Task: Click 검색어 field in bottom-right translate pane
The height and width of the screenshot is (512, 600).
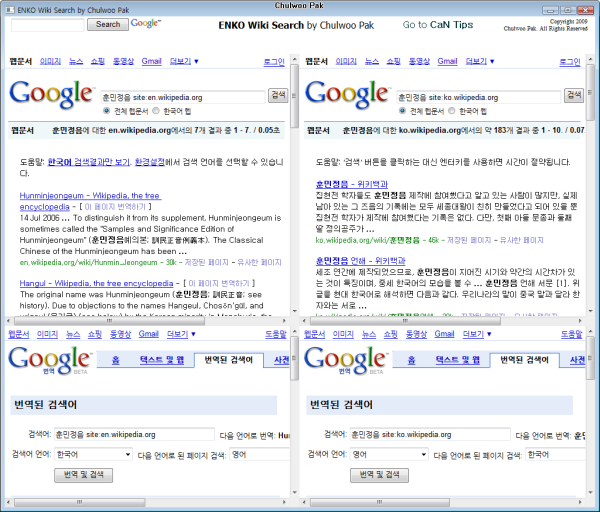Action: 430,435
